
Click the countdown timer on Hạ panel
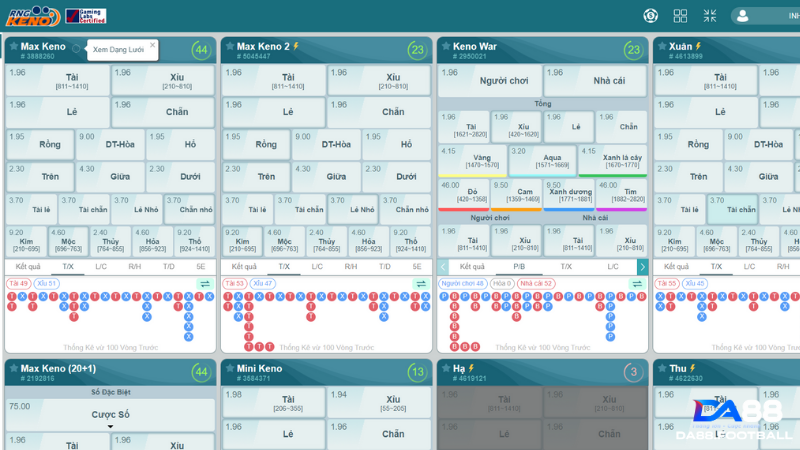[x=633, y=372]
